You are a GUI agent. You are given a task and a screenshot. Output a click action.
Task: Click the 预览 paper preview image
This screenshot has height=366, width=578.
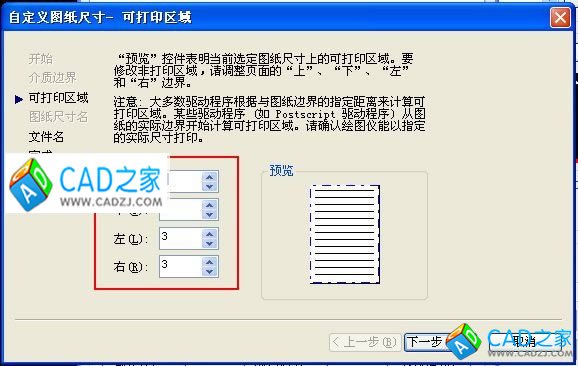[345, 234]
